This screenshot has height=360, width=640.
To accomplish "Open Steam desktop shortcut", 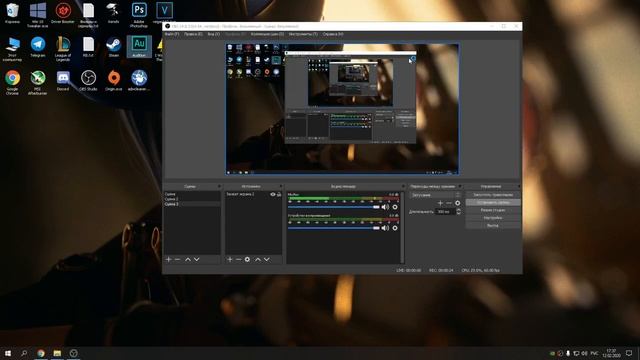I will point(113,47).
